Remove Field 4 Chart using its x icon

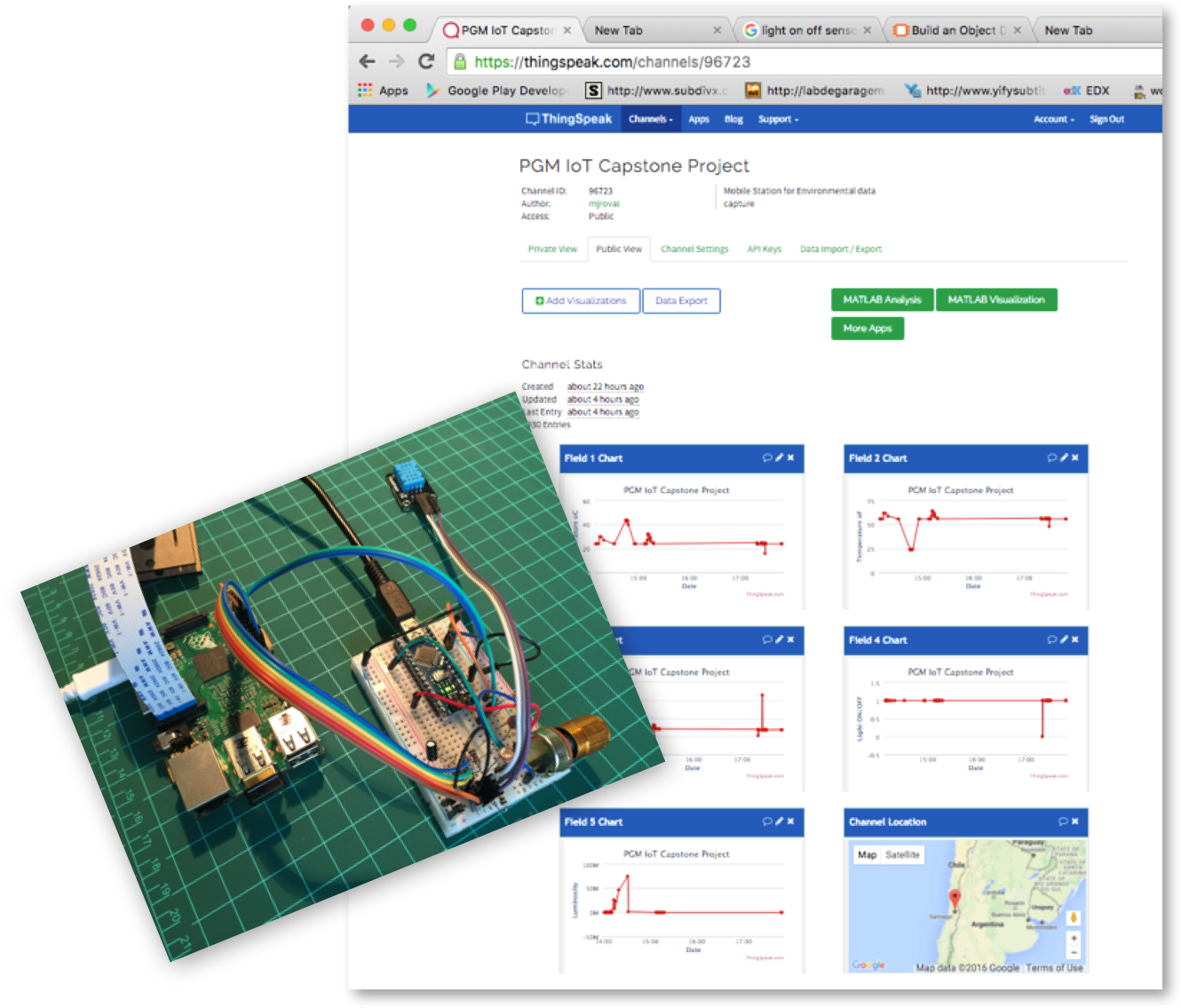1075,640
